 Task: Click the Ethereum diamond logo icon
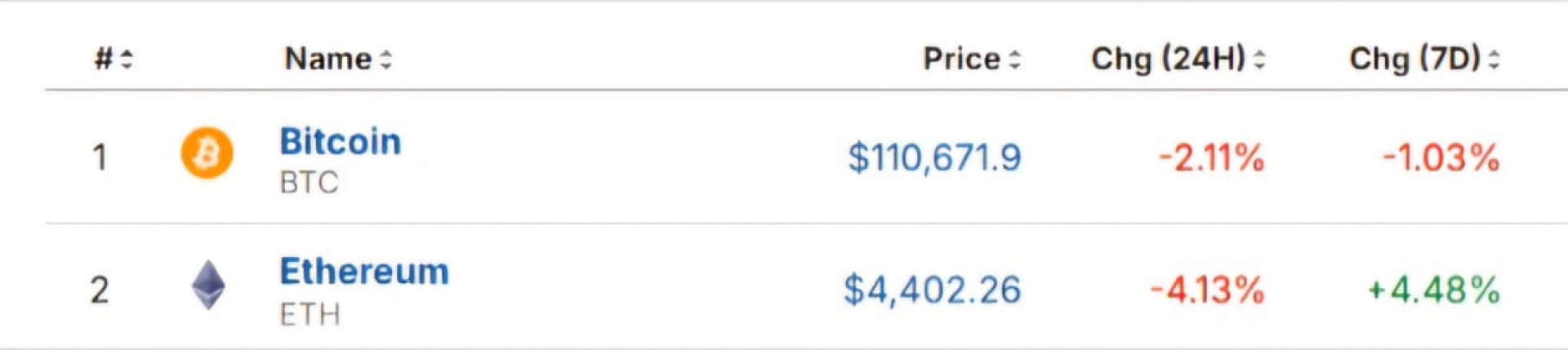coord(208,285)
